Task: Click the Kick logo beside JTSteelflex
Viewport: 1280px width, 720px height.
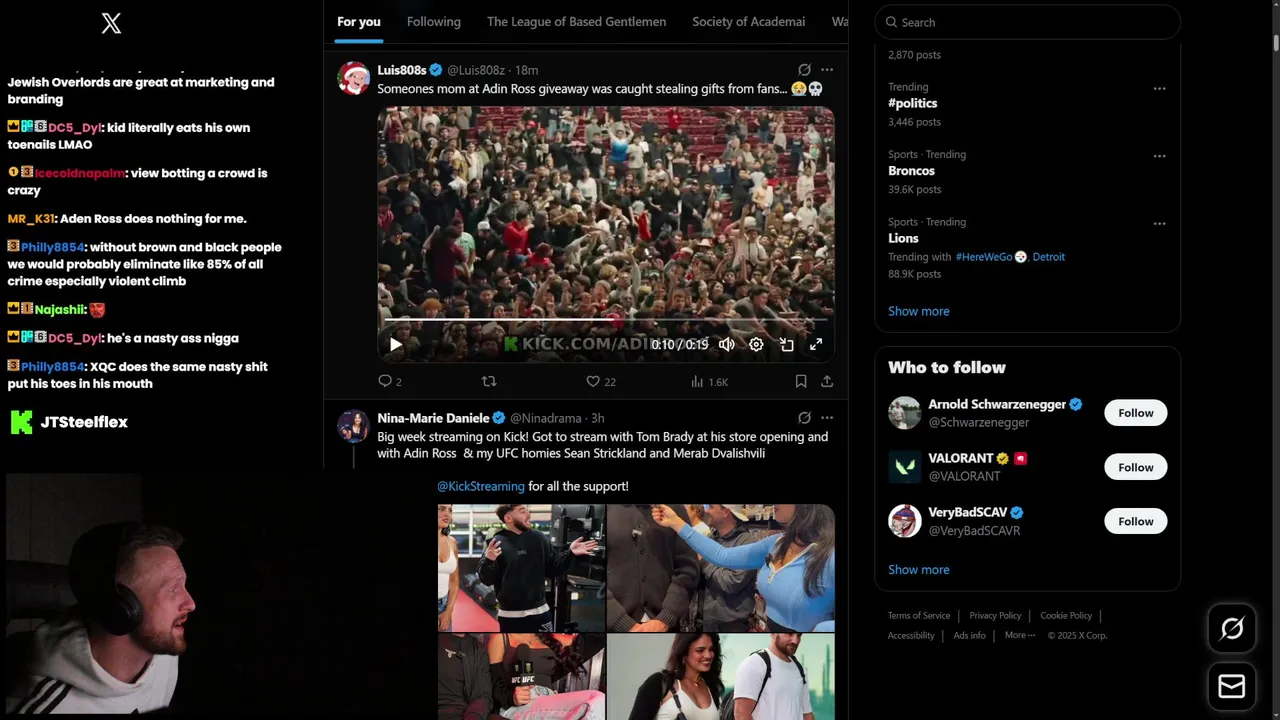Action: [21, 422]
